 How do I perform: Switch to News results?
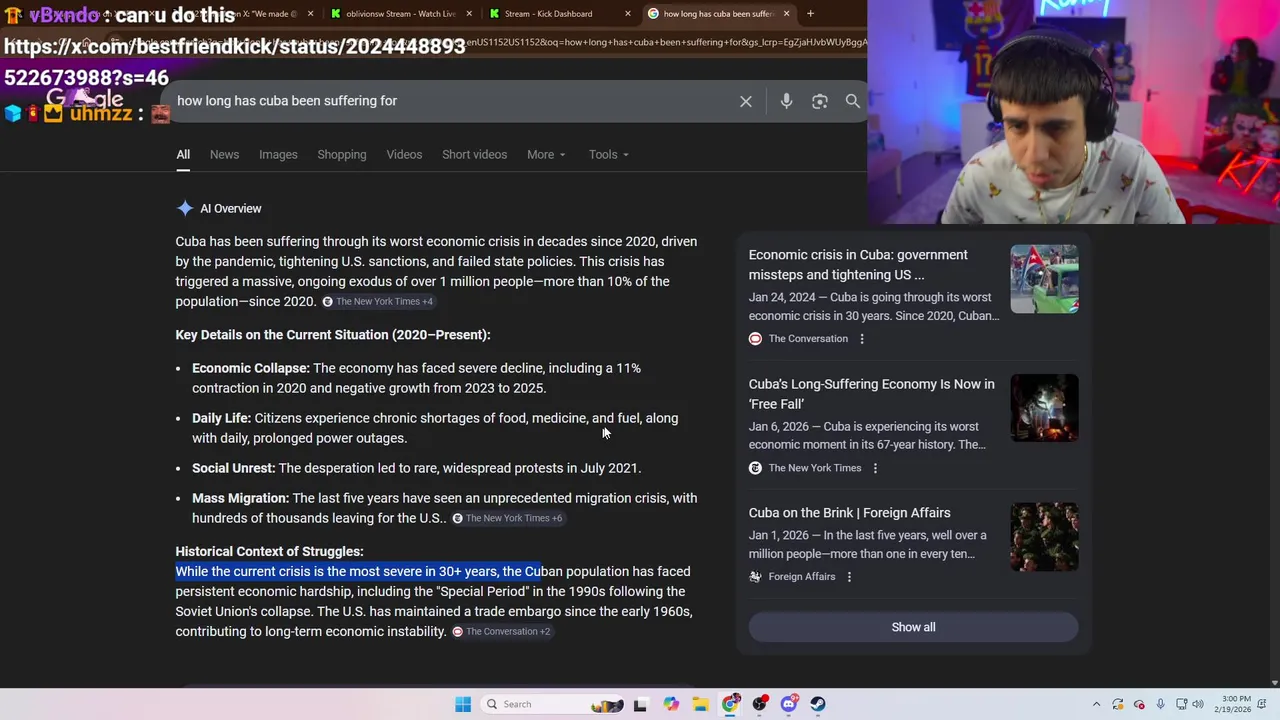coord(224,154)
